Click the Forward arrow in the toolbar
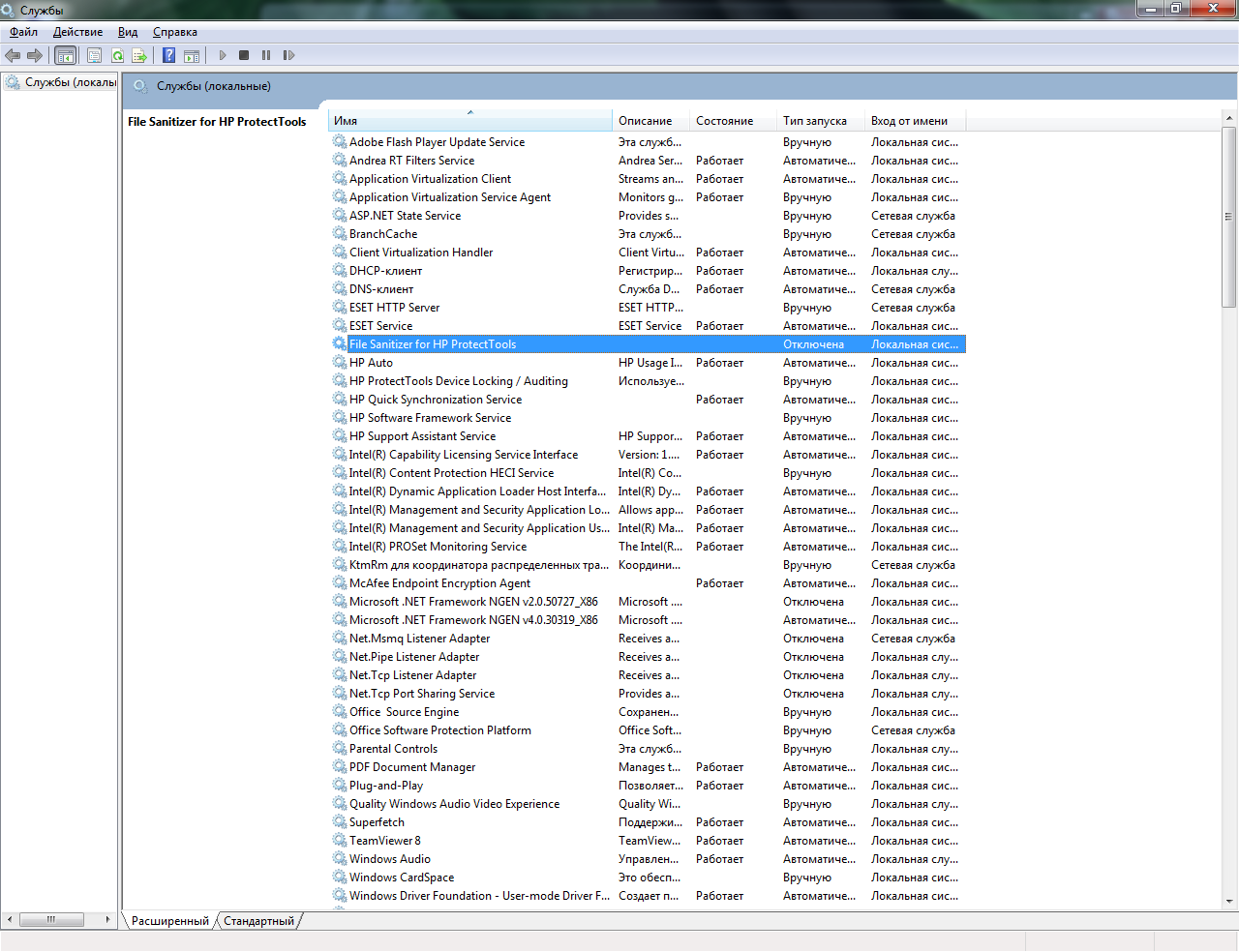 click(35, 55)
